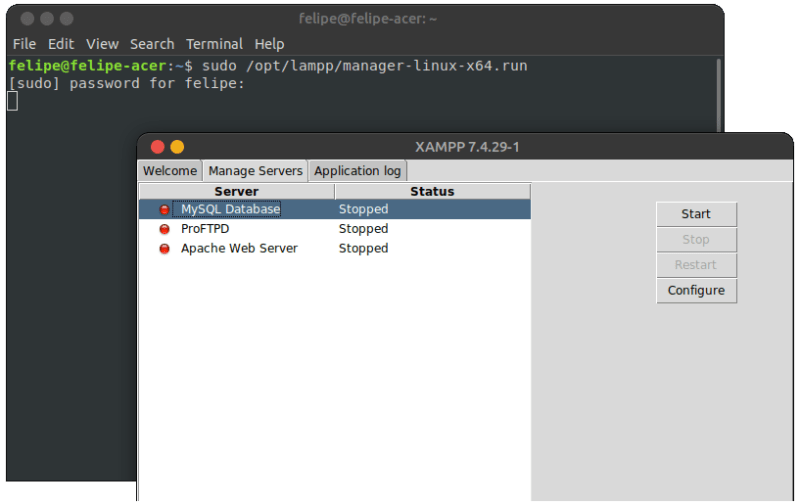Start the selected server with Start button
800x504 pixels.
coord(696,214)
